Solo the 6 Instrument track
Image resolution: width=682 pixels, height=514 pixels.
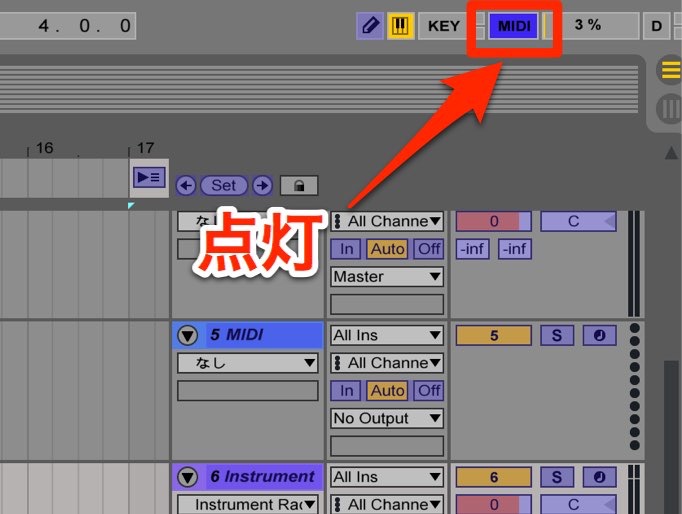coord(557,477)
